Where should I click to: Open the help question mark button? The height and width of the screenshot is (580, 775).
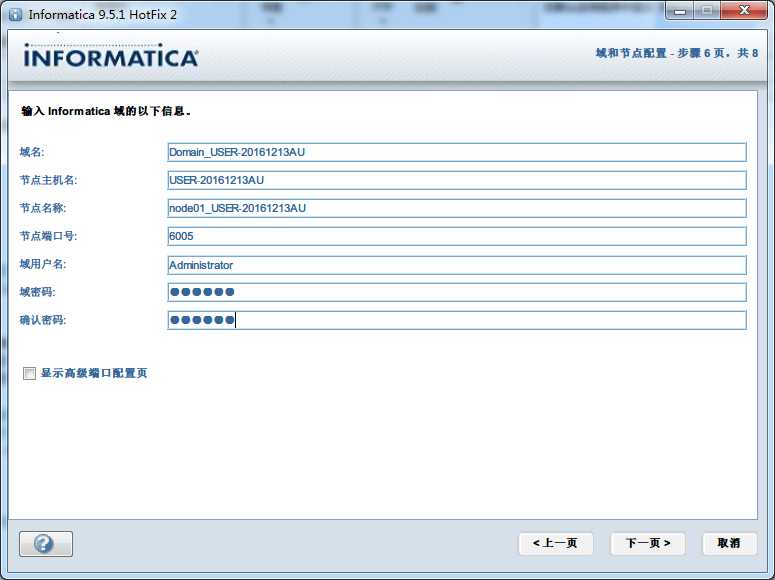click(x=46, y=544)
